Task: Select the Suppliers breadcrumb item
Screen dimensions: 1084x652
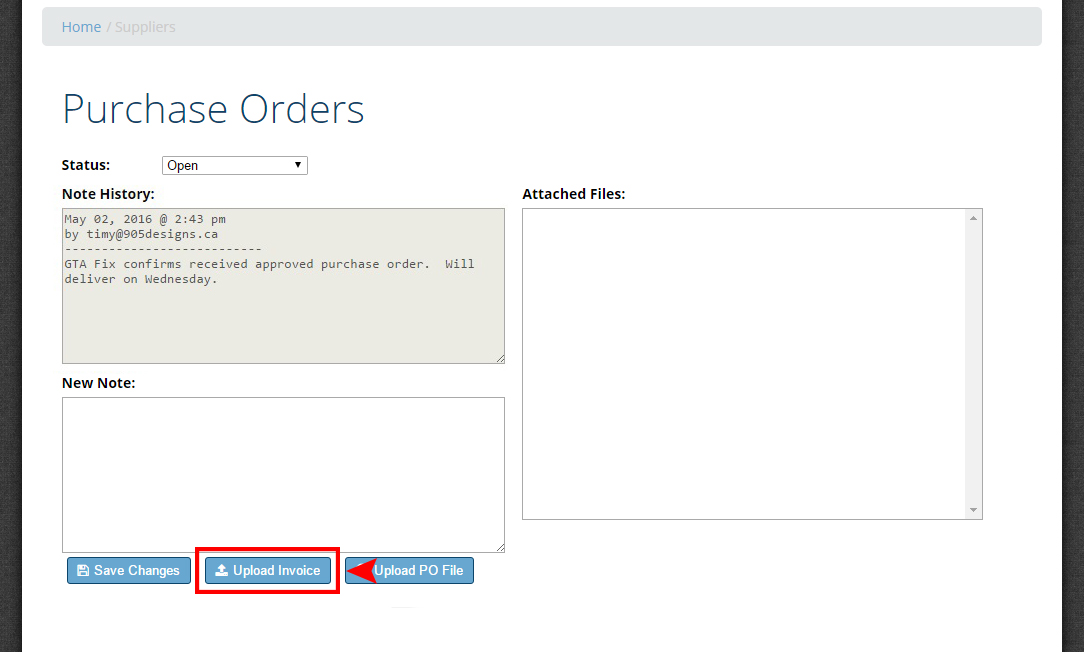Action: 145,27
